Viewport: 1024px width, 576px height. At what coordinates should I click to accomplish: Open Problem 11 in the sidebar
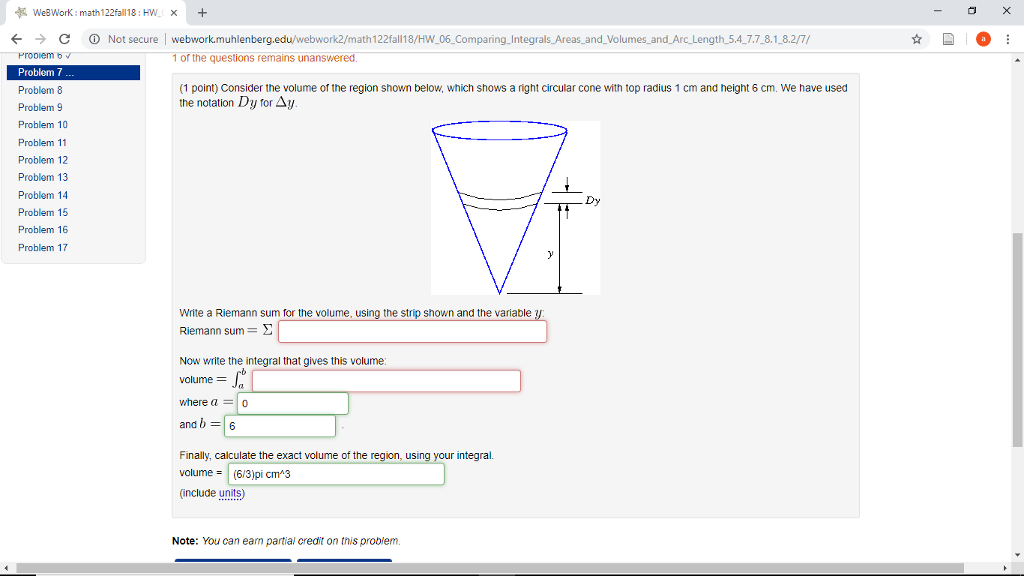41,142
